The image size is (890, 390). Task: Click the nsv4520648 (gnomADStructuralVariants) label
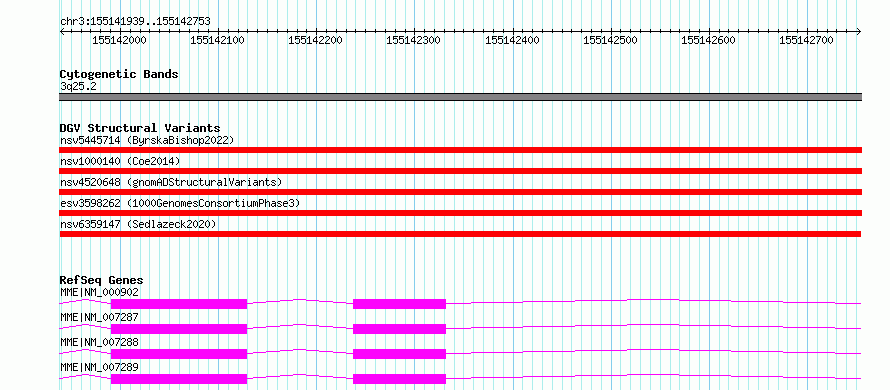tap(171, 182)
